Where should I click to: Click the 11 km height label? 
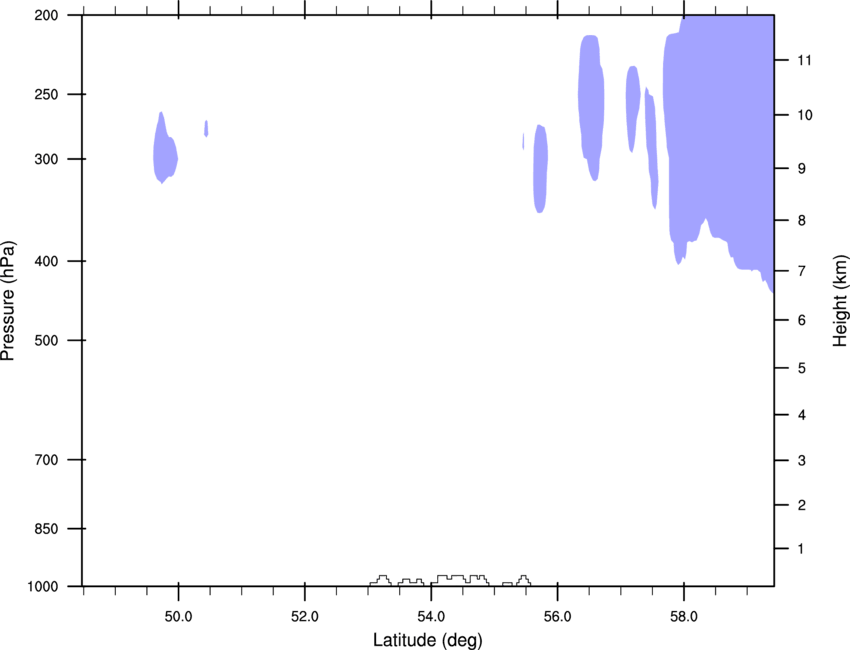tap(804, 60)
